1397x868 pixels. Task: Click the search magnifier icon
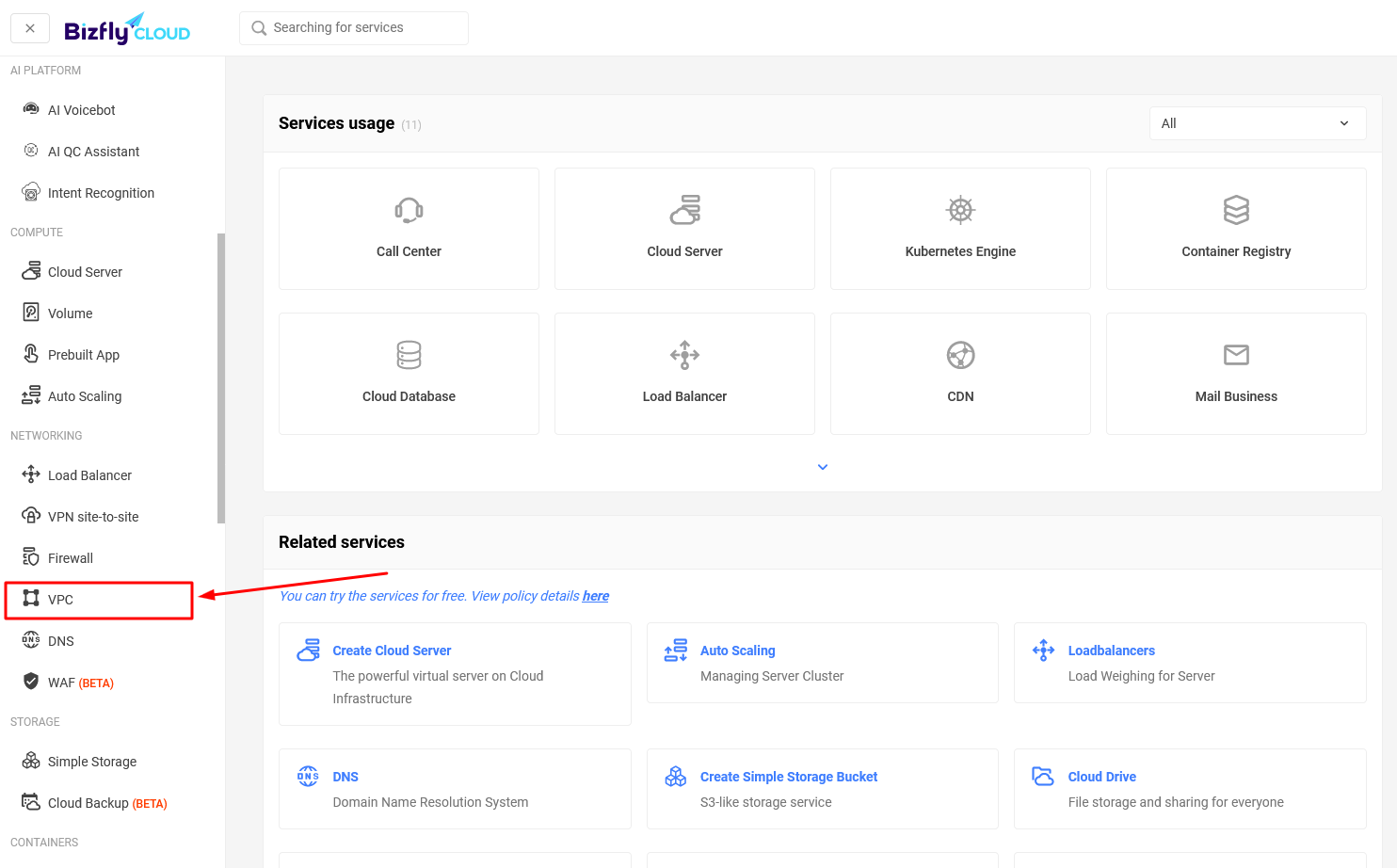(x=259, y=28)
